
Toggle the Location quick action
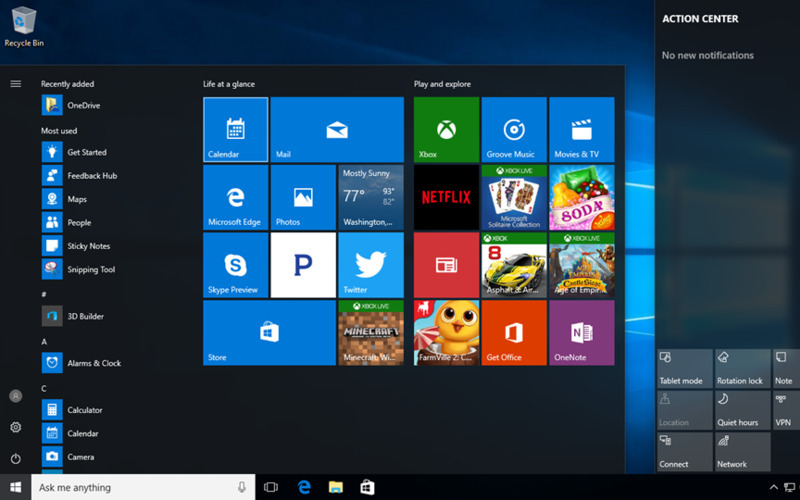point(685,410)
